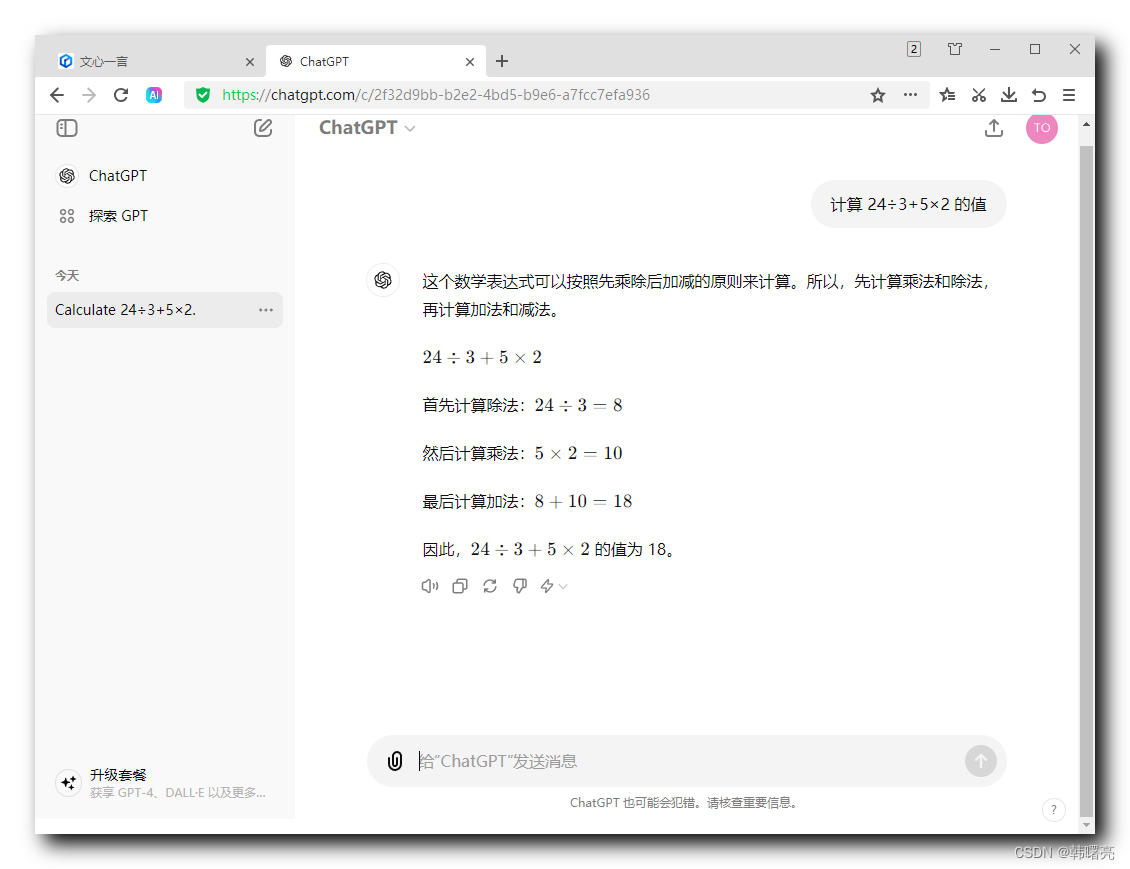
Task: Share the conversation using export icon
Action: pos(993,128)
